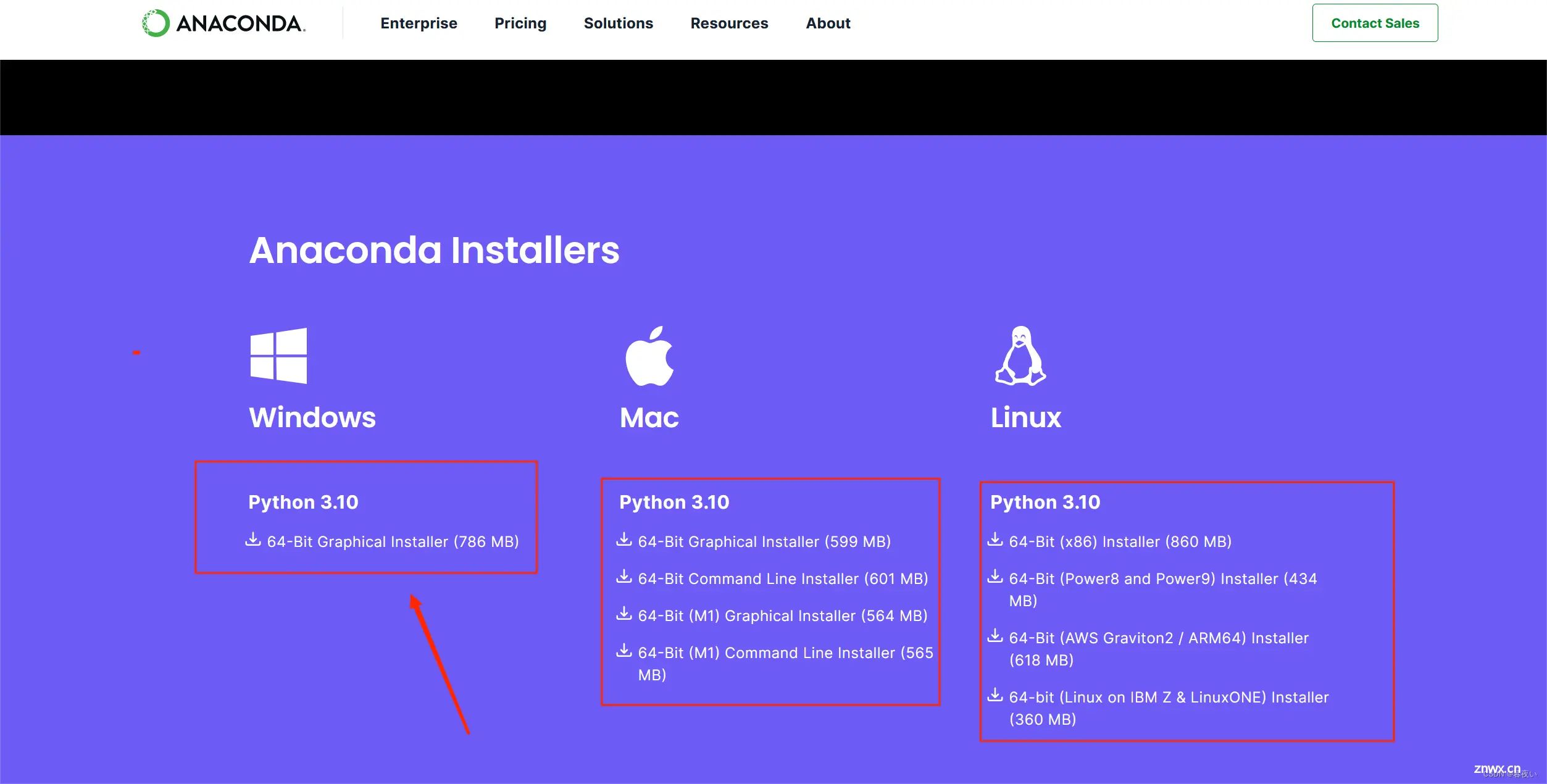This screenshot has height=784, width=1547.
Task: Click the Windows logo icon
Action: tap(278, 356)
